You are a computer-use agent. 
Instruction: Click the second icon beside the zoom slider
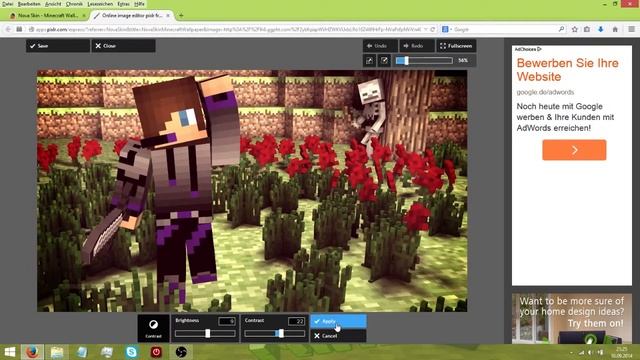coord(384,60)
